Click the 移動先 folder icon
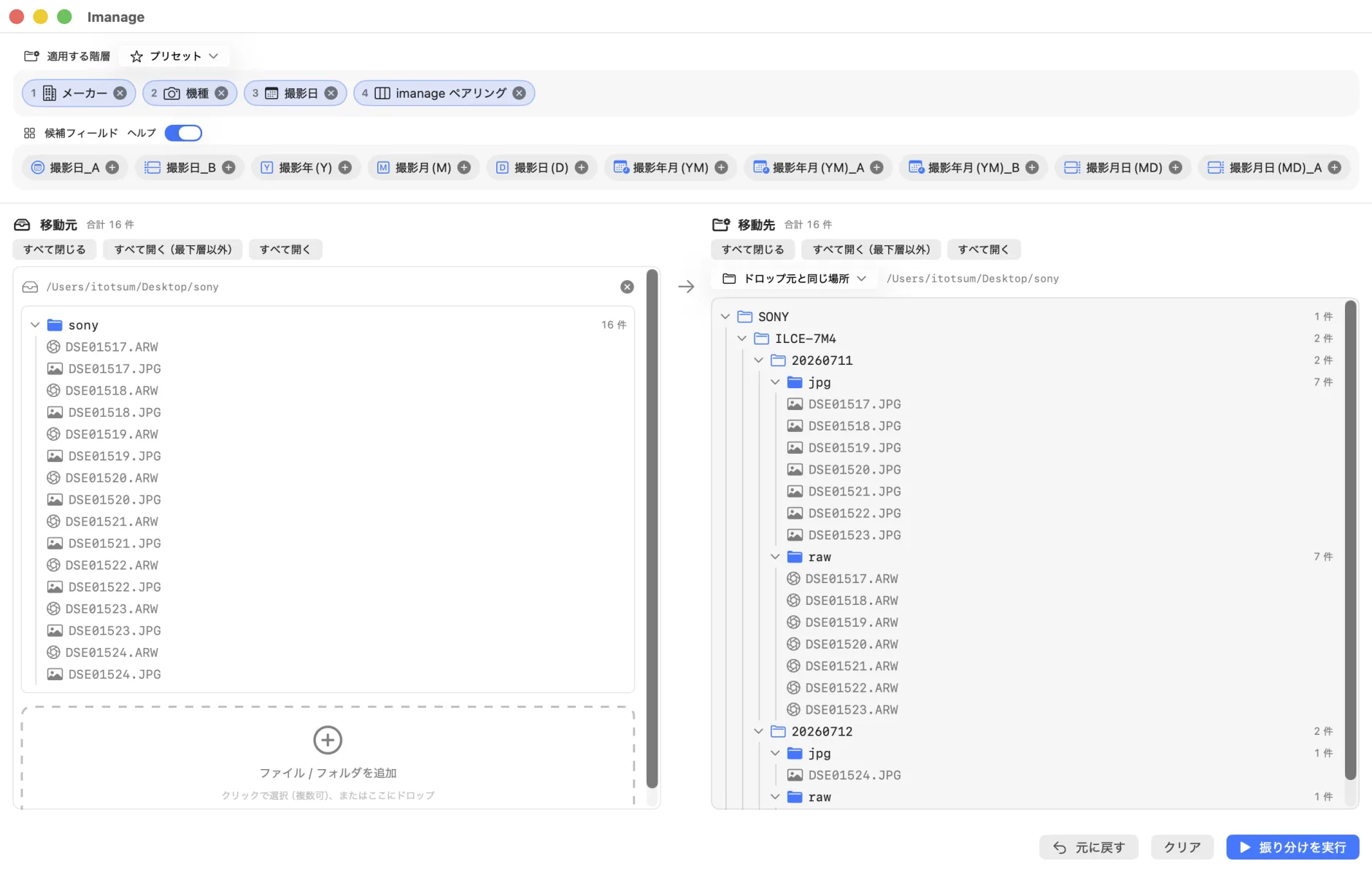Viewport: 1372px width, 872px height. pos(721,225)
